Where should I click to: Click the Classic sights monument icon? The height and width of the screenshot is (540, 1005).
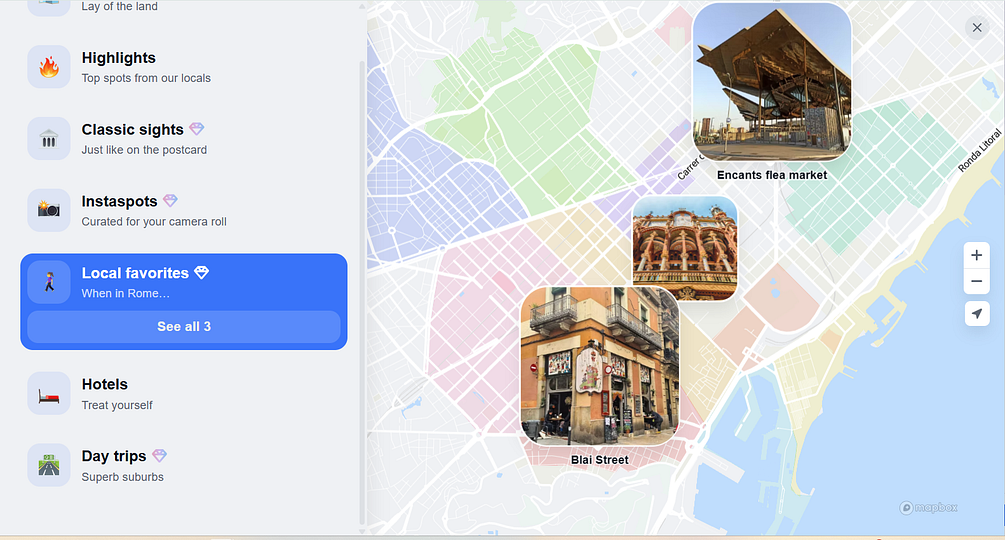(49, 138)
